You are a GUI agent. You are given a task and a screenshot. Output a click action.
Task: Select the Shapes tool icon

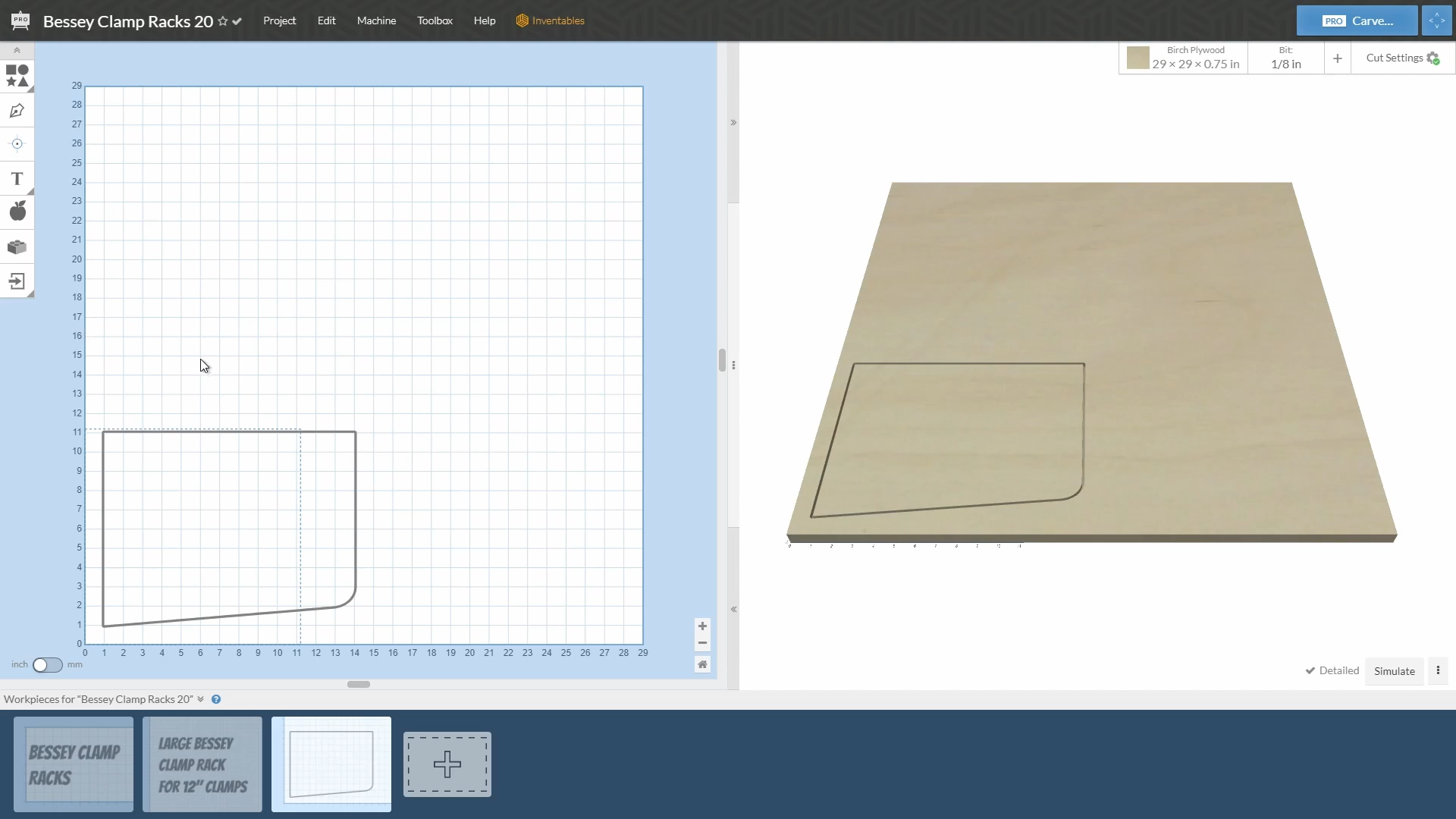pyautogui.click(x=17, y=76)
